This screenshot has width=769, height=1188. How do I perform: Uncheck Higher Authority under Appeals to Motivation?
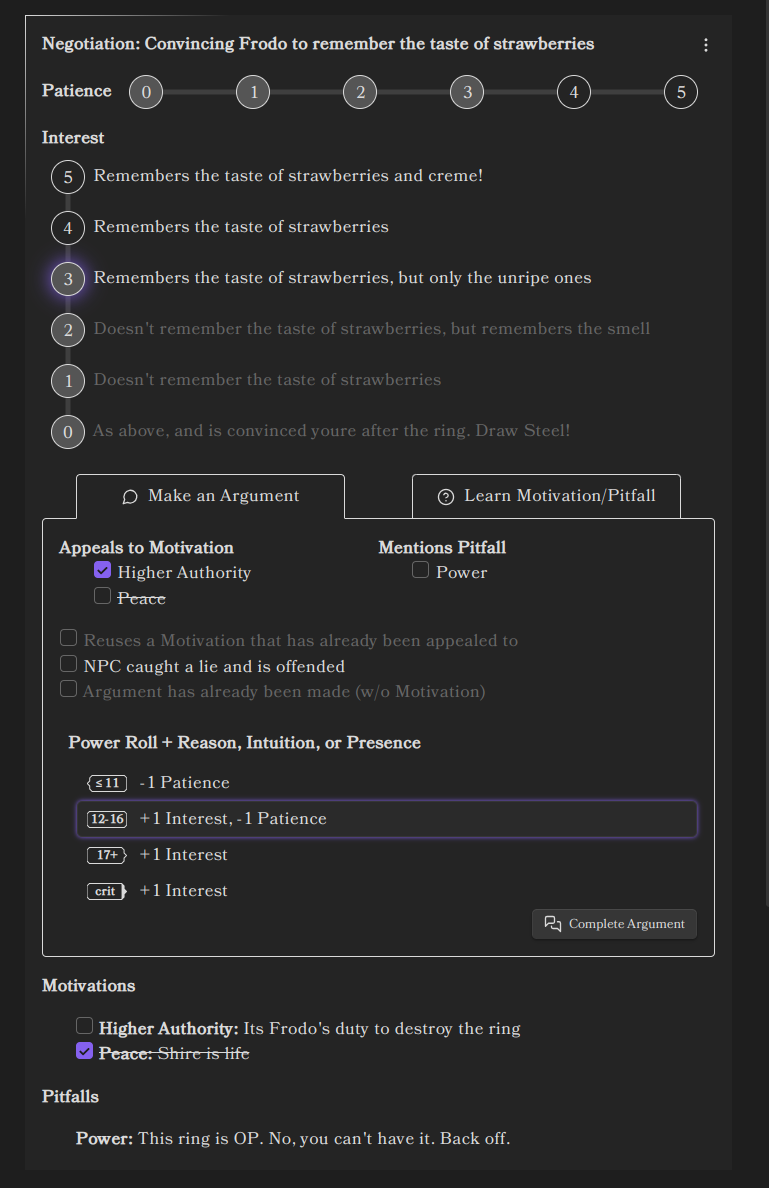102,568
